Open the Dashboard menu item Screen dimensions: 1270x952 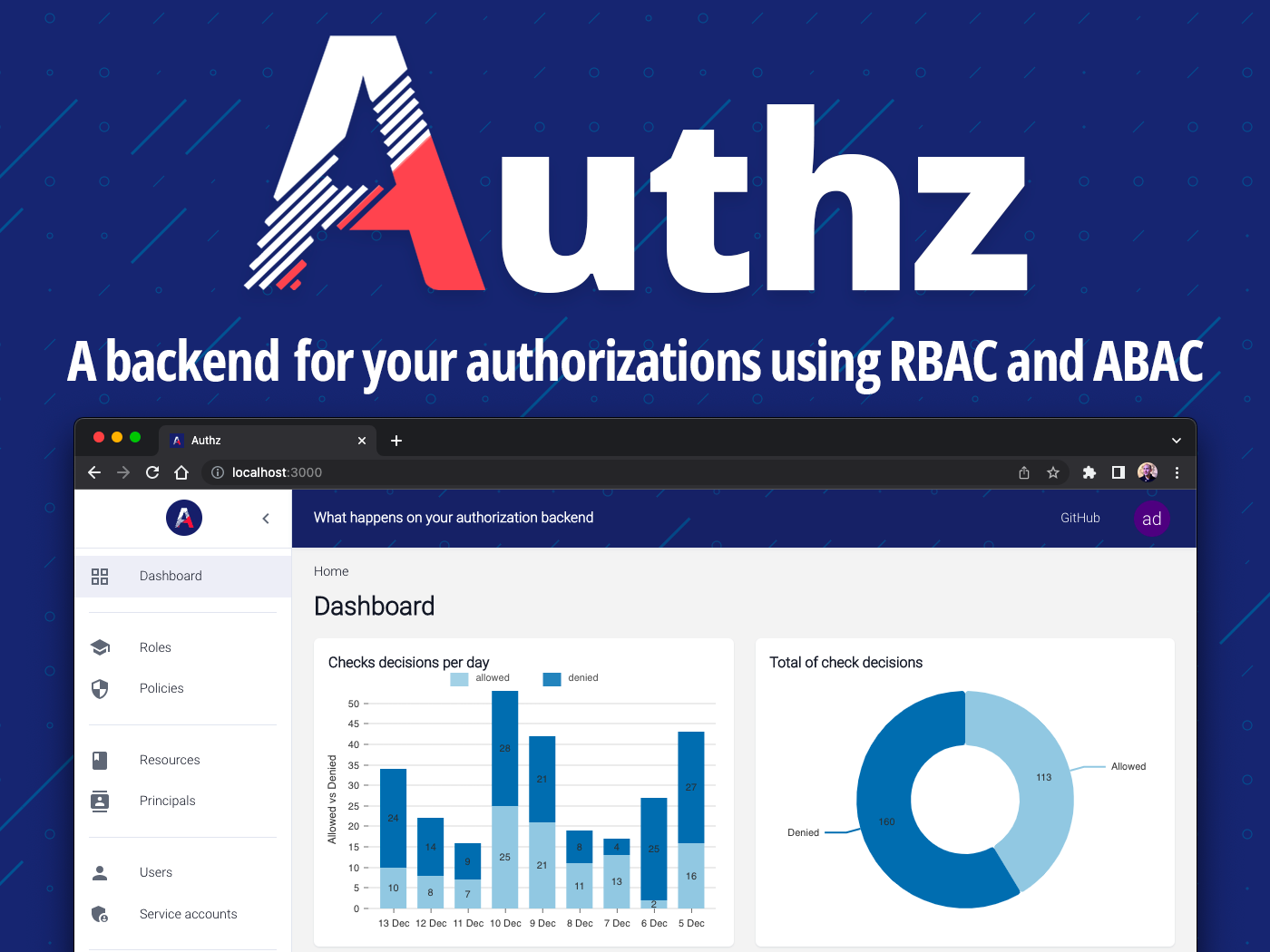coord(182,577)
